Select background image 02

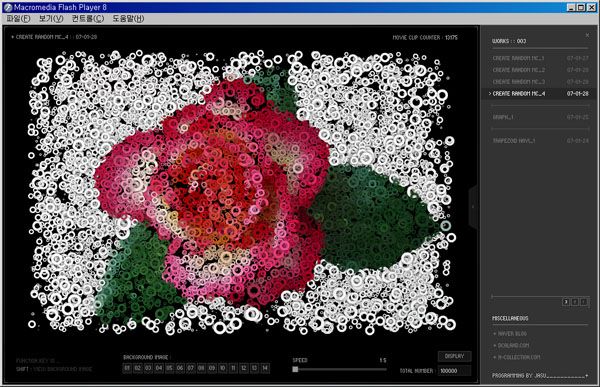(138, 368)
